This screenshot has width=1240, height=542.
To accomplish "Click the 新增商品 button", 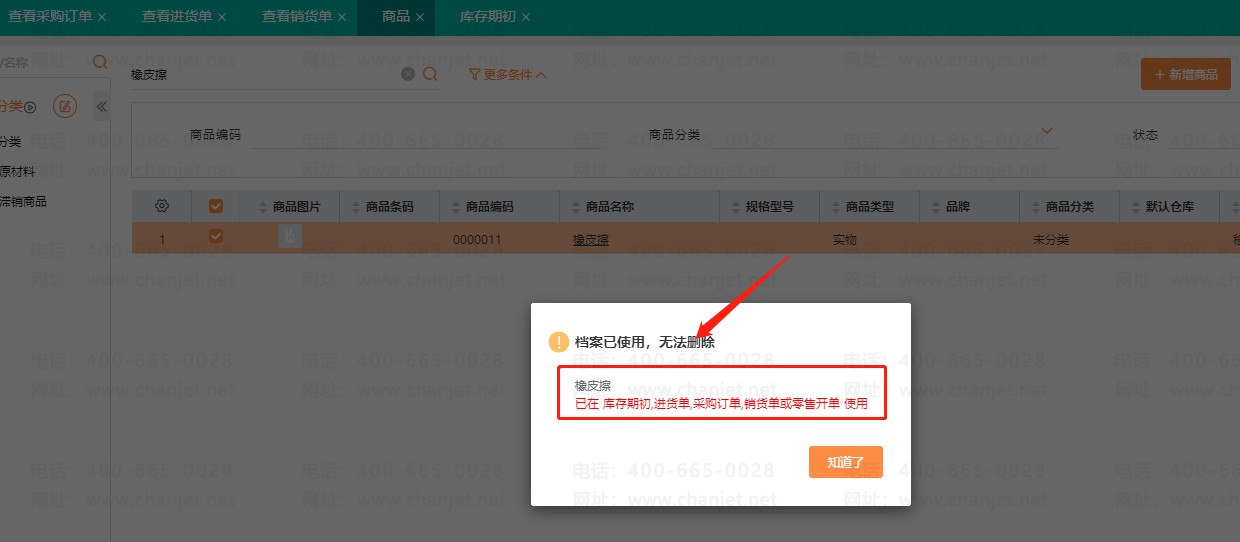I will click(x=1186, y=74).
